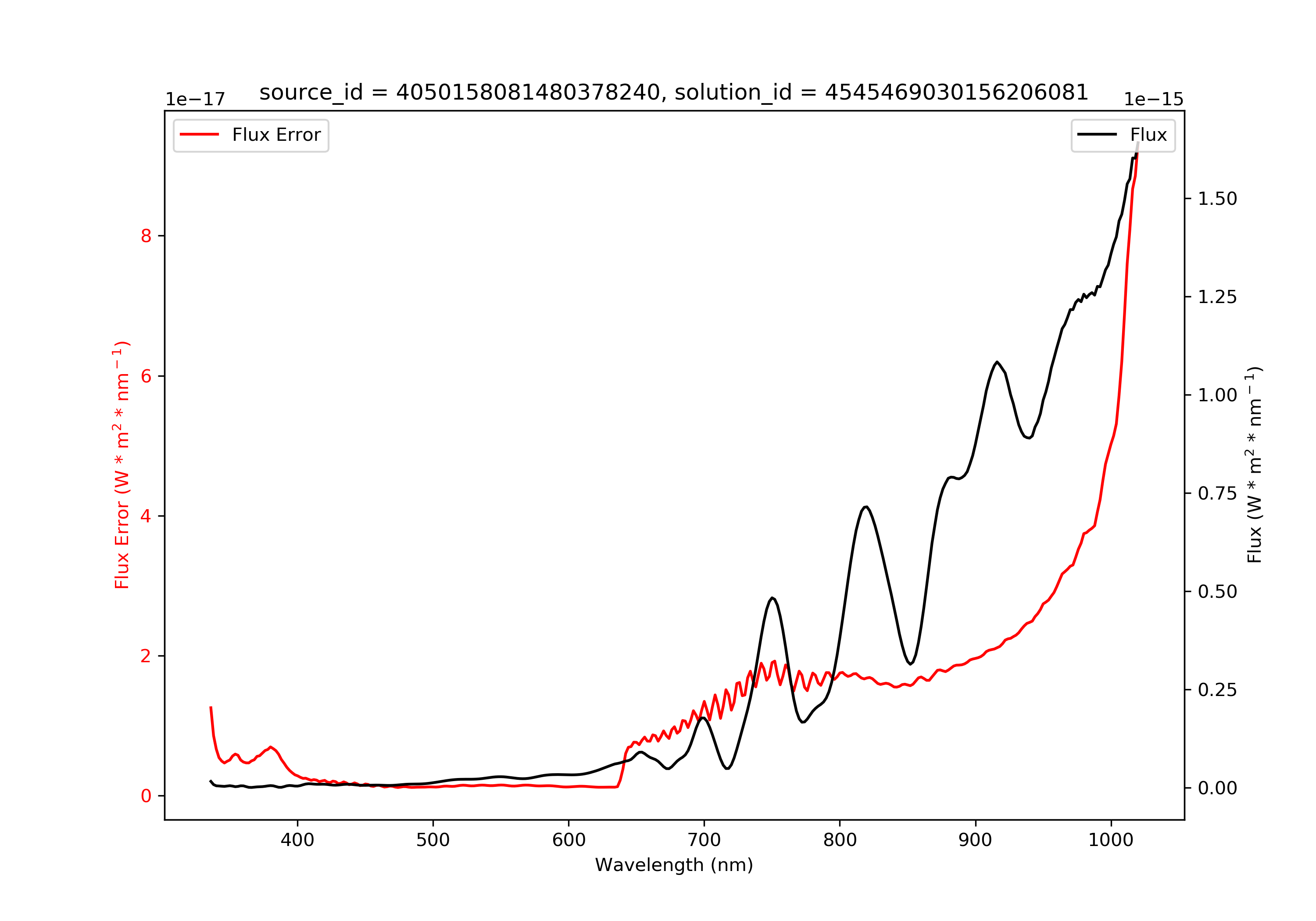Screen dimensions: 1316x921
Task: Click the red 8 tick on the left axis
Action: point(146,236)
